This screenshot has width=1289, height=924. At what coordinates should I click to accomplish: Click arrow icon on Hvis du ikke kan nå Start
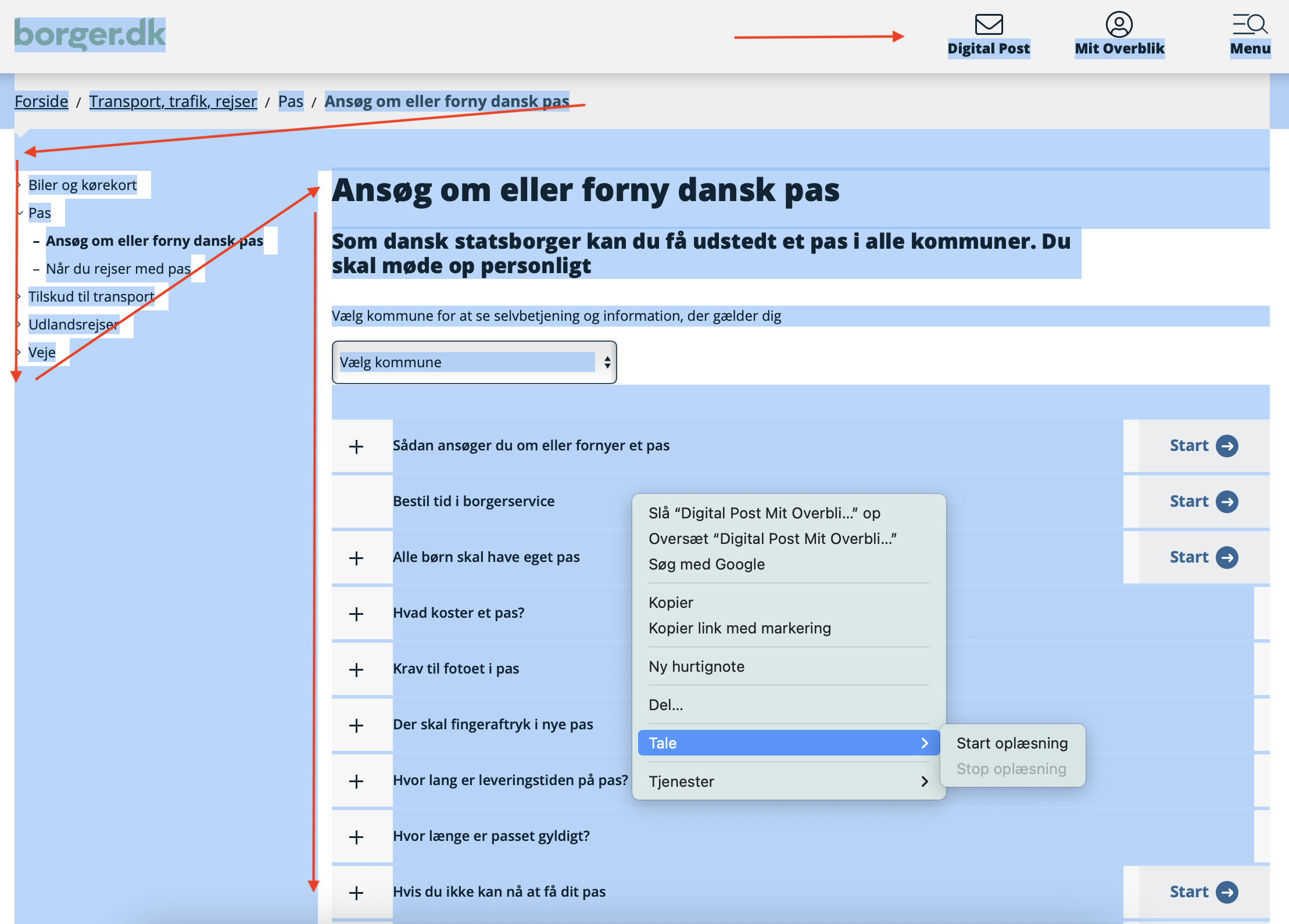[x=1227, y=892]
